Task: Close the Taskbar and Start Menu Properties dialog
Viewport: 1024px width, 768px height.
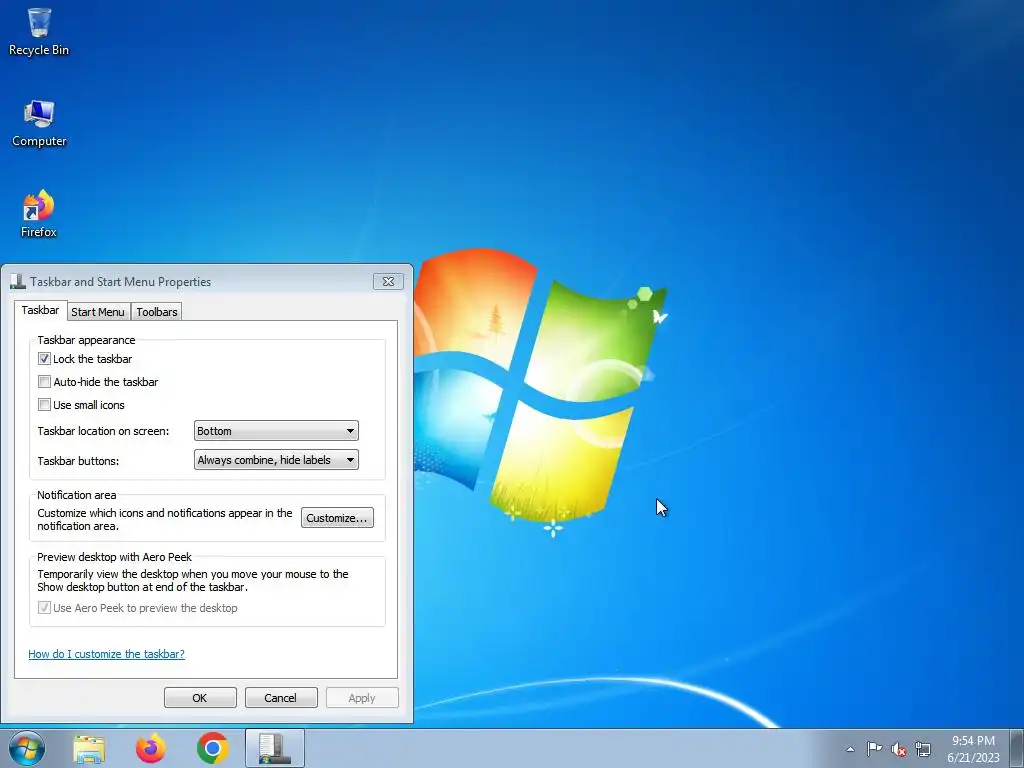Action: coord(388,281)
